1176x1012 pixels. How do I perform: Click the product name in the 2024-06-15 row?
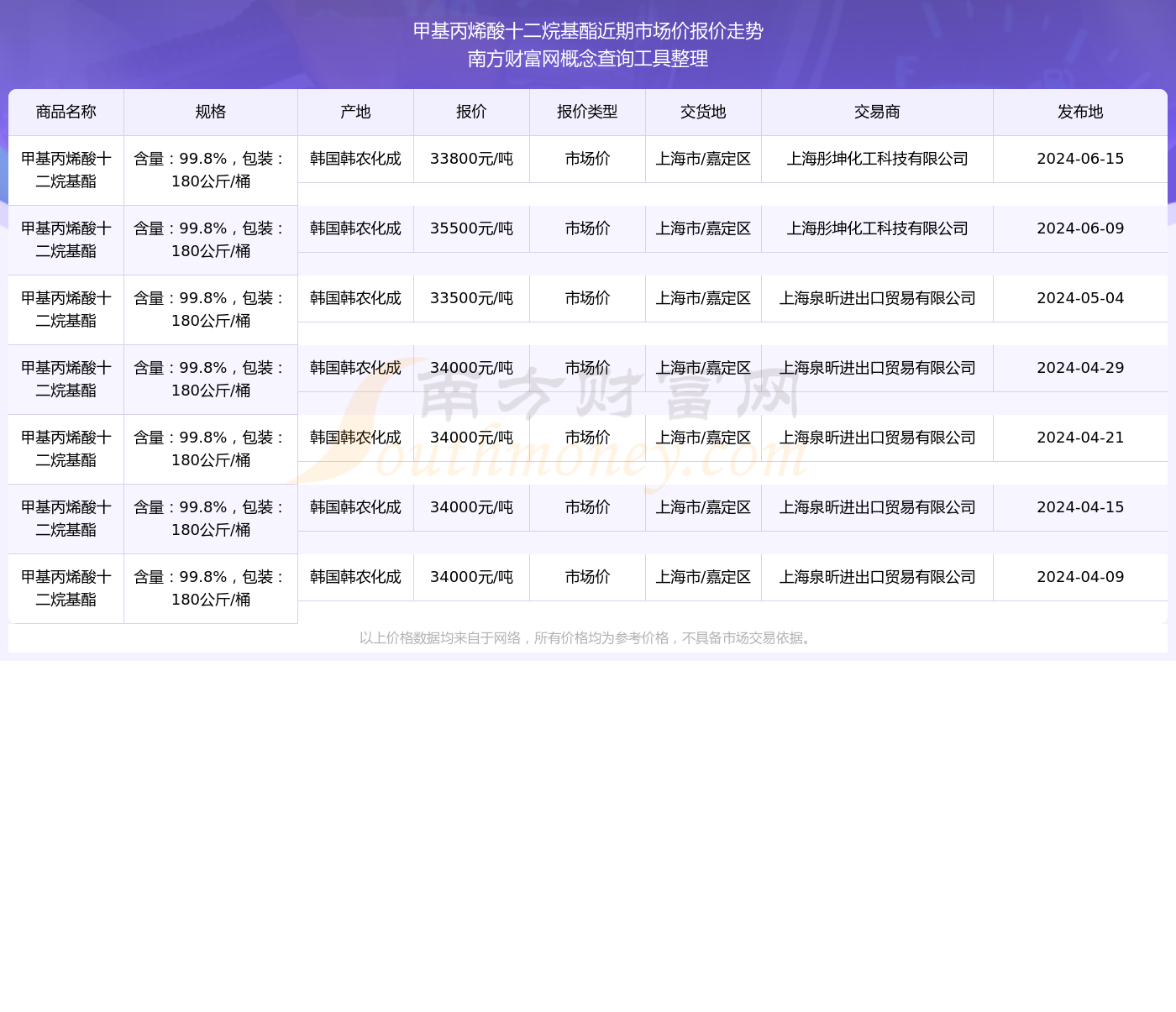66,170
